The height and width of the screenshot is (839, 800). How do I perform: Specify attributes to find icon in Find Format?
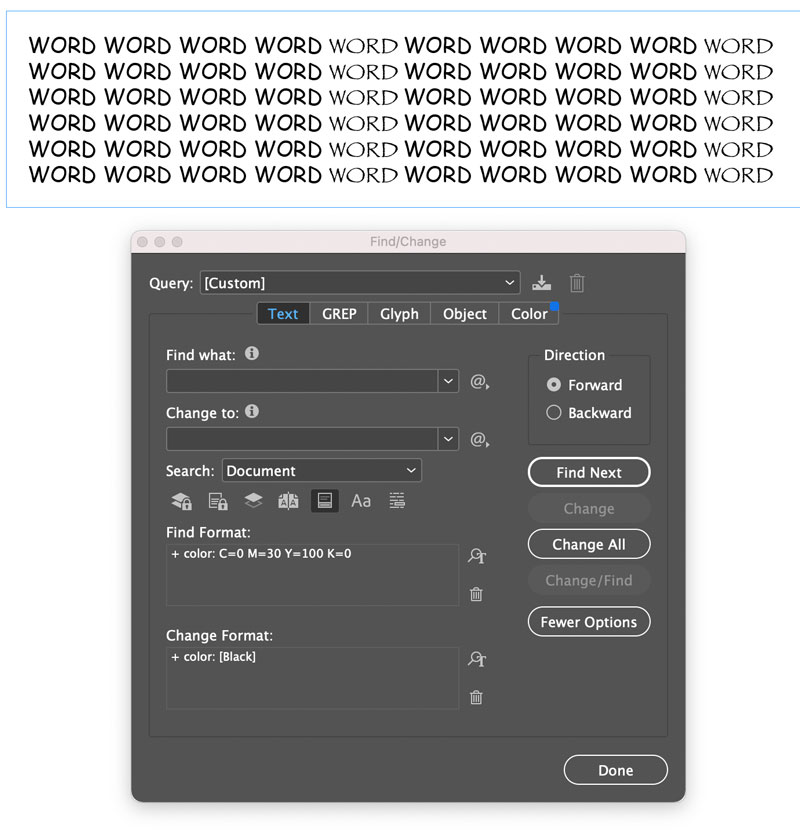(x=477, y=556)
